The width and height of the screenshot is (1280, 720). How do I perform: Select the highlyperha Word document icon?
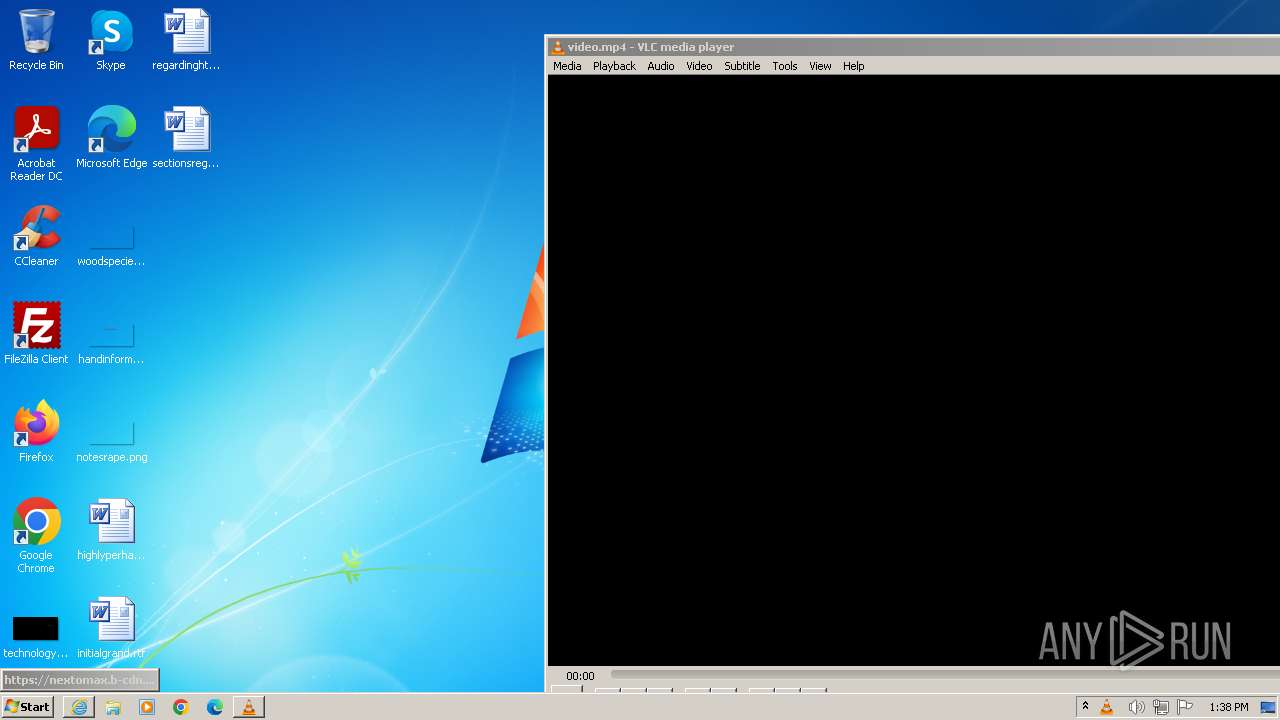[x=111, y=530]
